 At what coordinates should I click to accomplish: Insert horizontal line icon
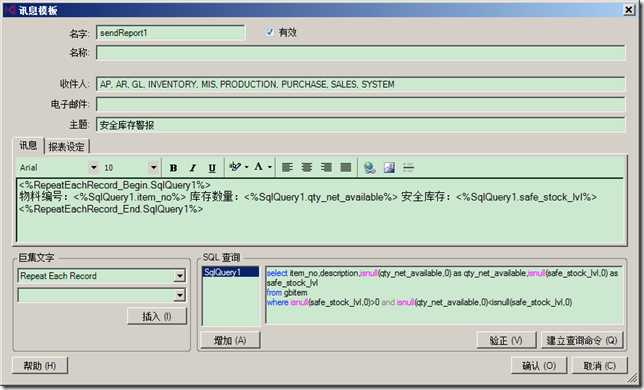pos(408,167)
